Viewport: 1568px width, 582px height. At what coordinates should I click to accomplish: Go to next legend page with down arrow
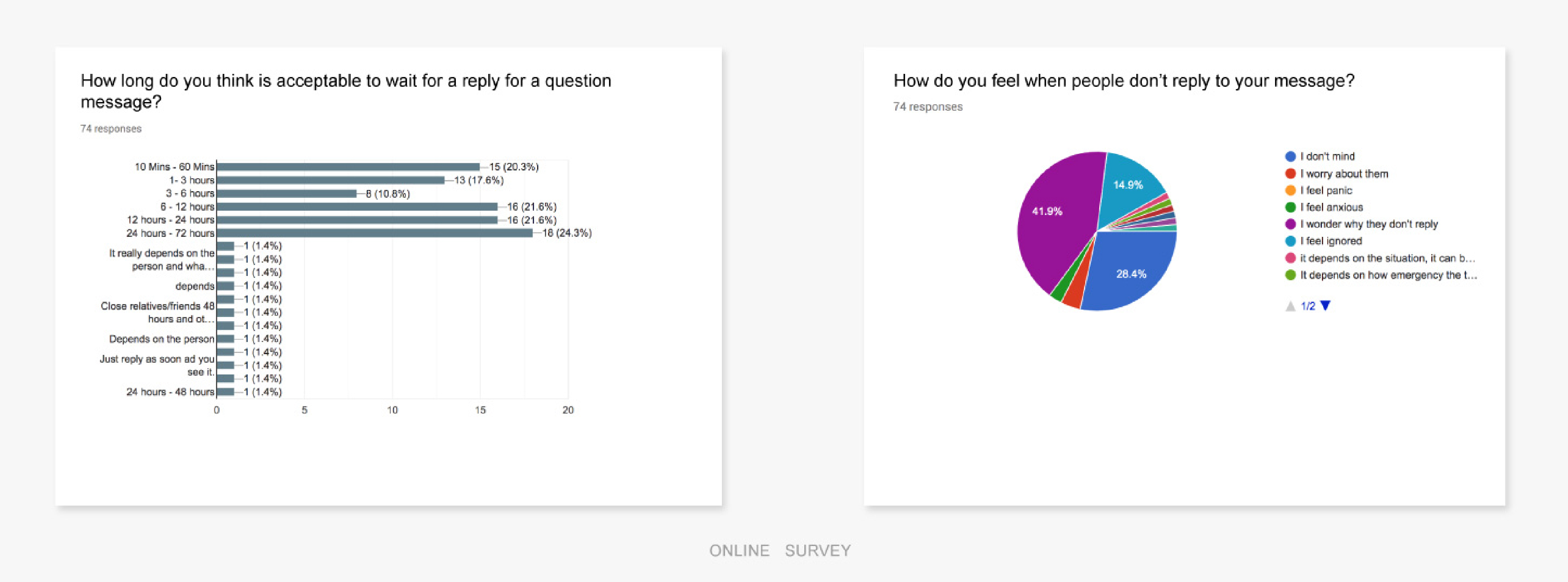(1325, 306)
